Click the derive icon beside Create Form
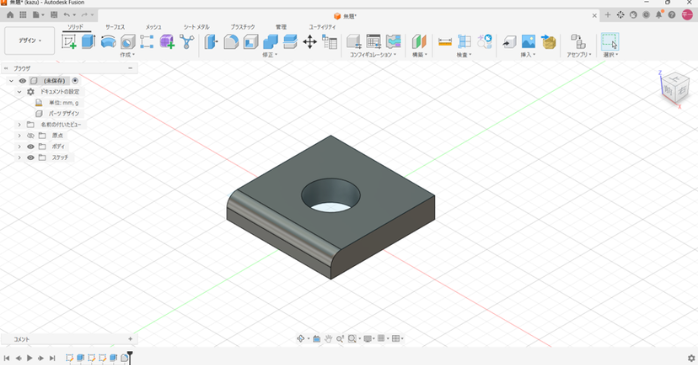This screenshot has width=698, height=365. point(187,42)
